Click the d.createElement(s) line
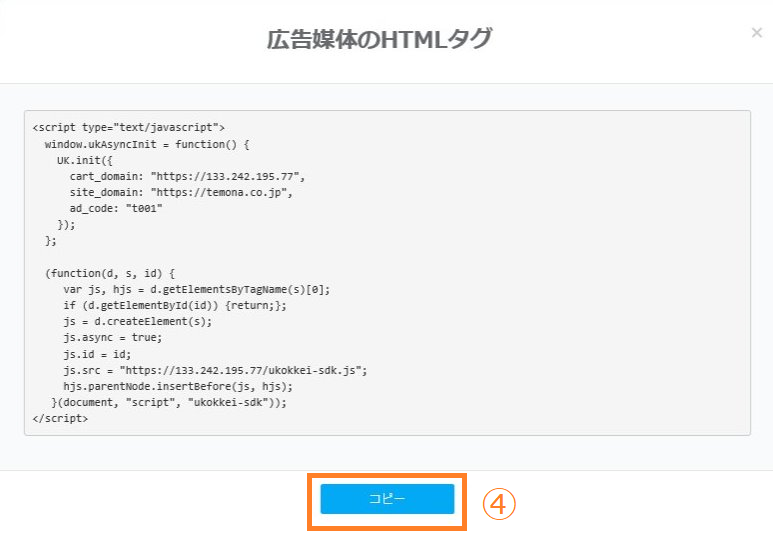Image resolution: width=775 pixels, height=541 pixels. coord(138,321)
